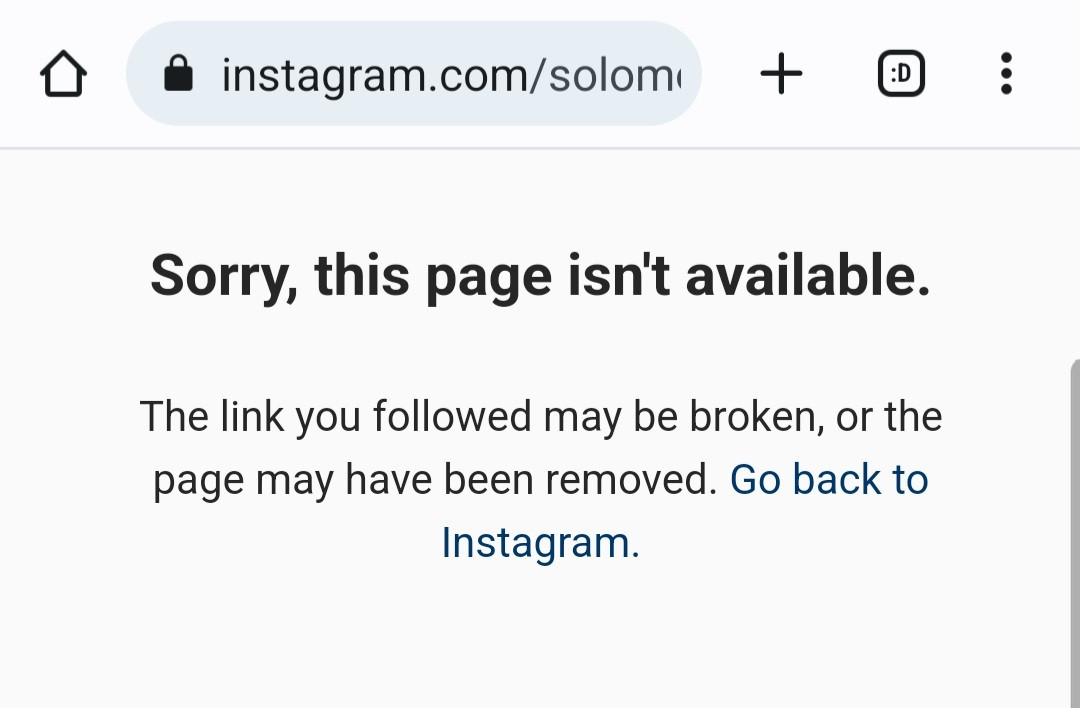Open the tab switcher icon

(x=901, y=74)
